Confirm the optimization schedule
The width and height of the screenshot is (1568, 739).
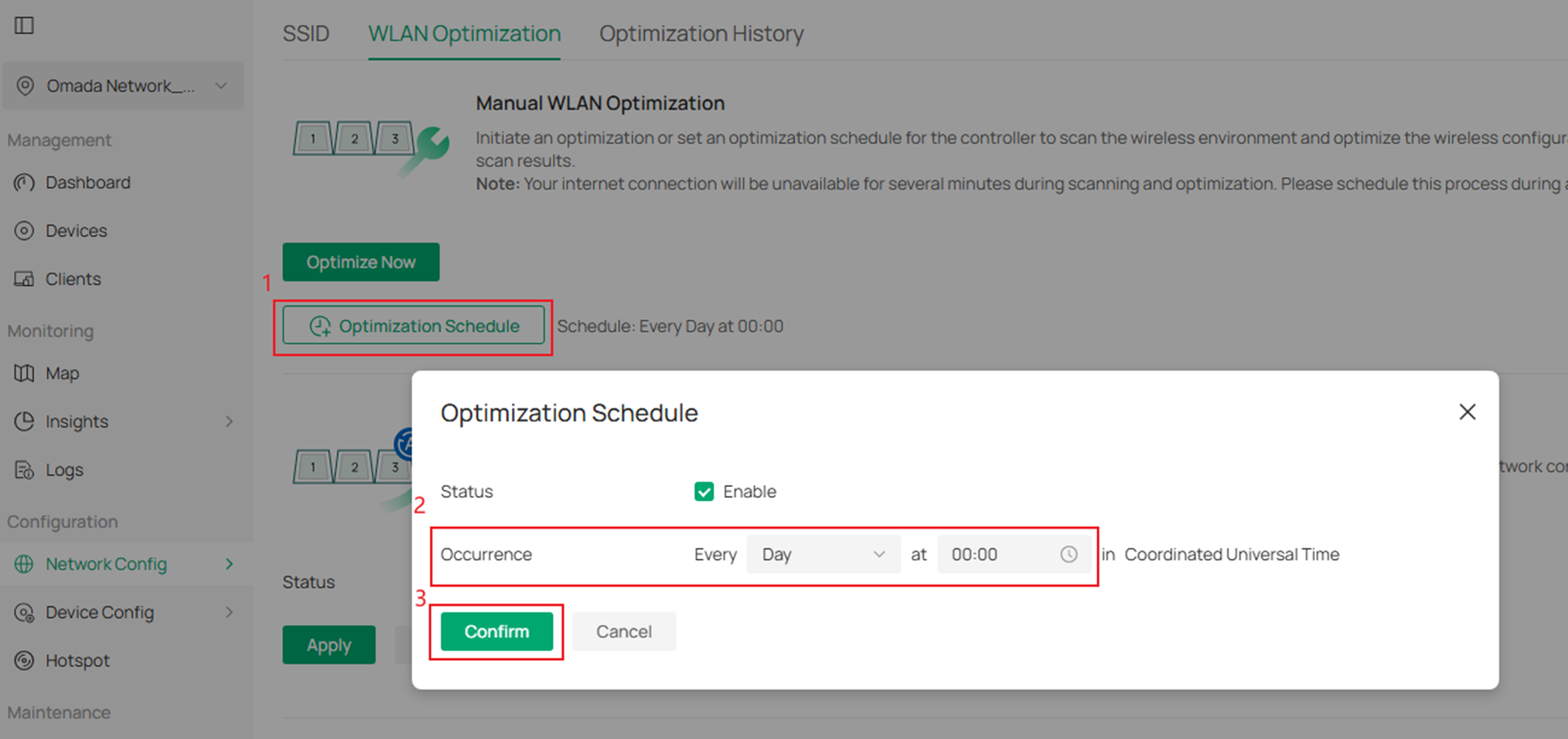point(496,632)
